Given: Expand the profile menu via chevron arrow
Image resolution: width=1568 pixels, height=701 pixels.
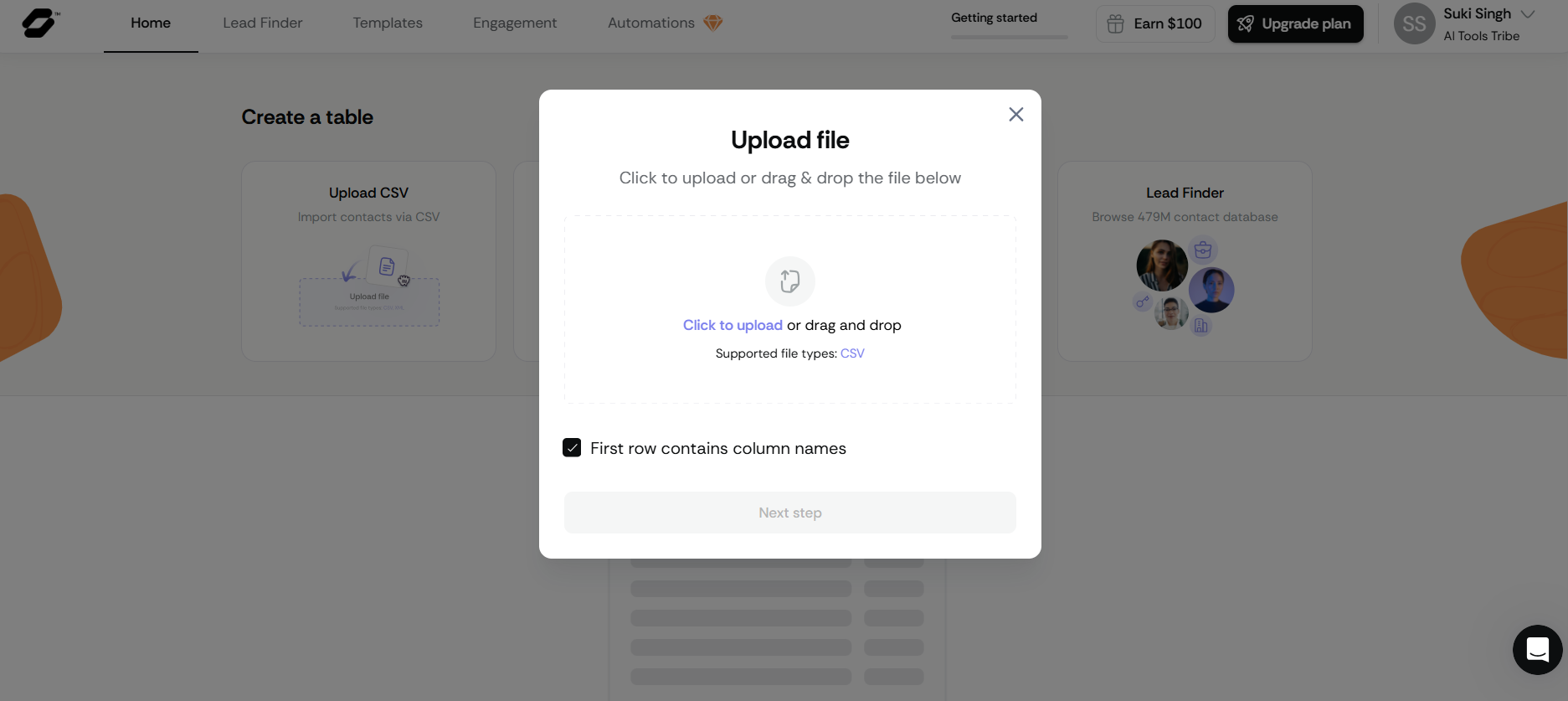Looking at the screenshot, I should 1529,13.
